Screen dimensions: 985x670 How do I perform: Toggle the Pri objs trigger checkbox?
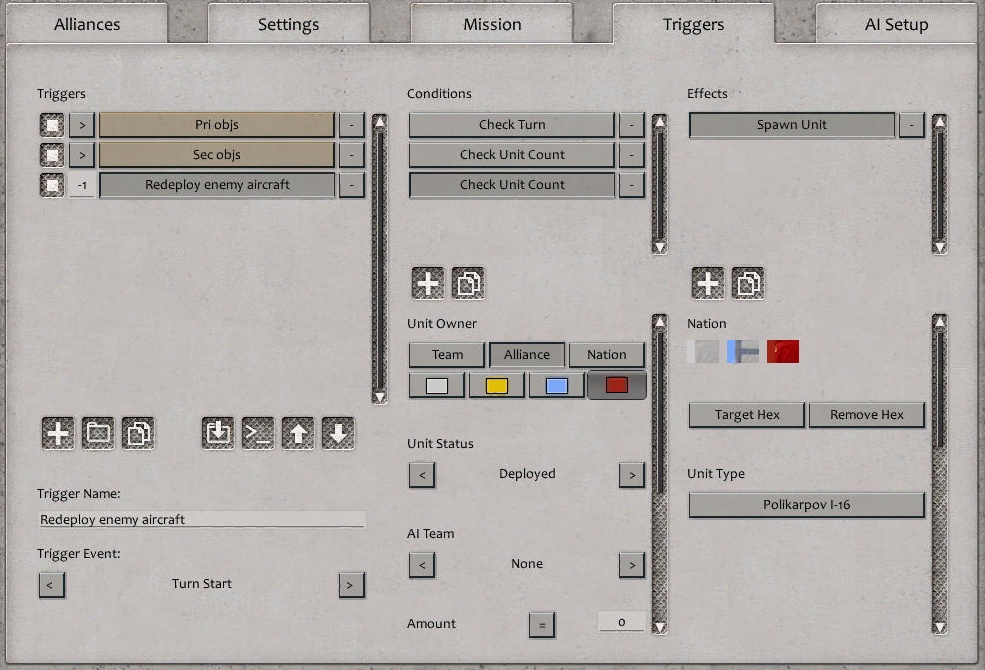52,124
